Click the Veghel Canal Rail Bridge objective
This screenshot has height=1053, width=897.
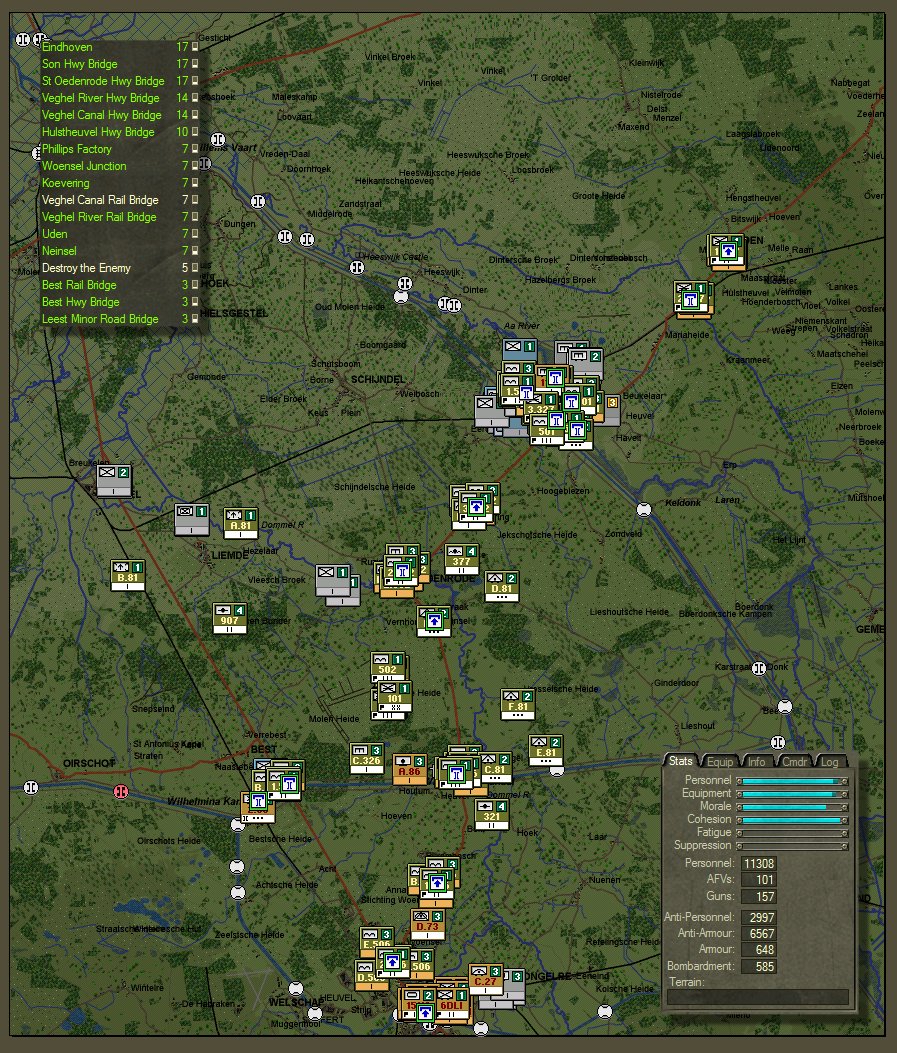click(x=100, y=199)
